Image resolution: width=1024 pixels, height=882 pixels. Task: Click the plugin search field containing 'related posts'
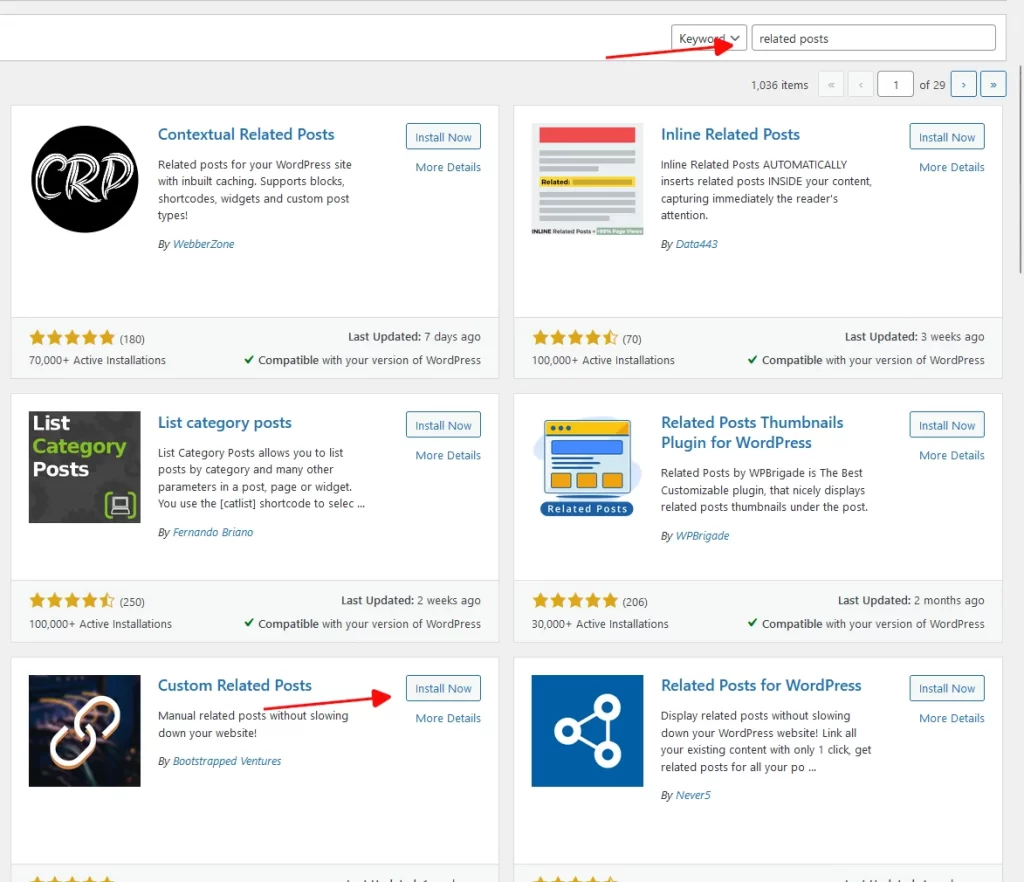[874, 39]
